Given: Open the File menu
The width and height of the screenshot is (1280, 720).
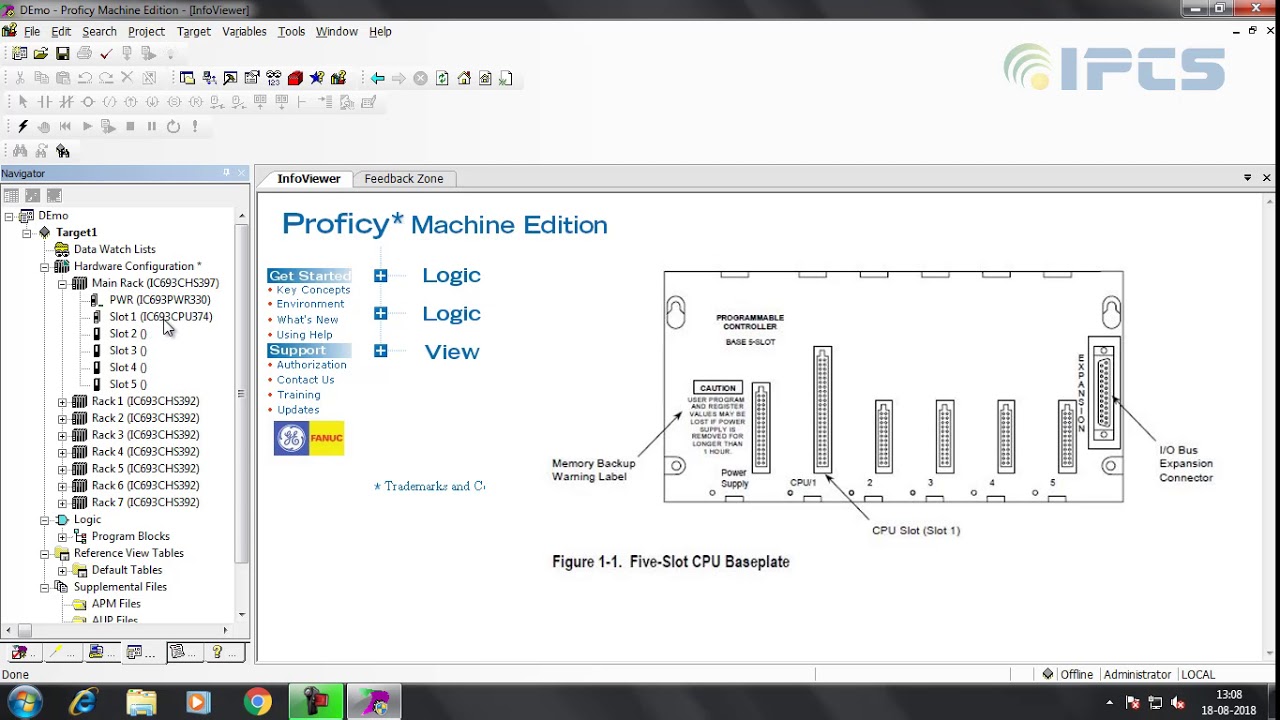Looking at the screenshot, I should [32, 31].
